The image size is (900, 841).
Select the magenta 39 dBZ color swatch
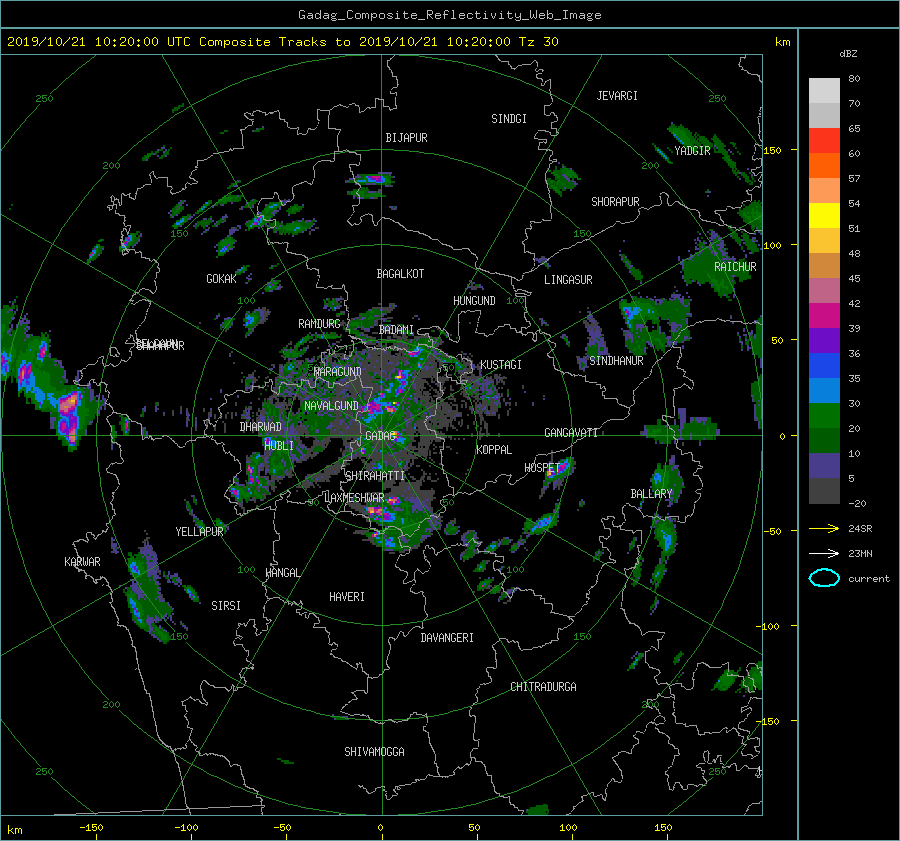824,316
